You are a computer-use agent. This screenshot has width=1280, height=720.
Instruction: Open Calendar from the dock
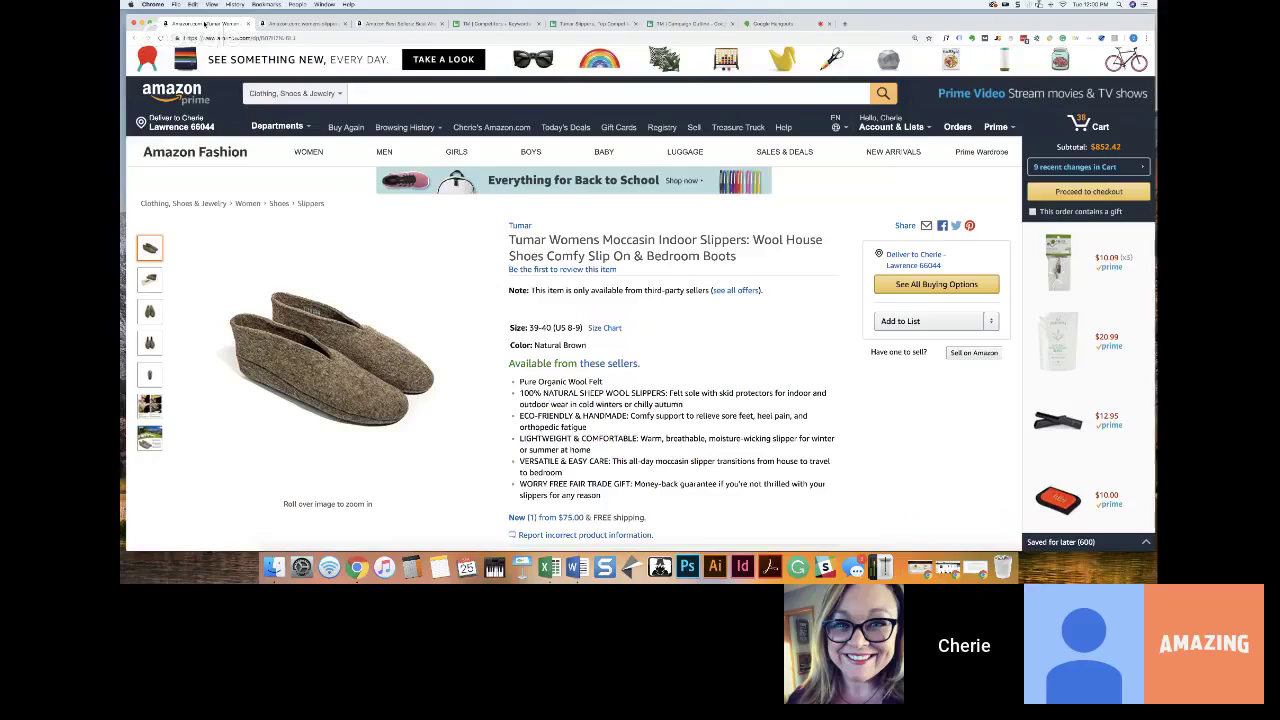click(467, 568)
